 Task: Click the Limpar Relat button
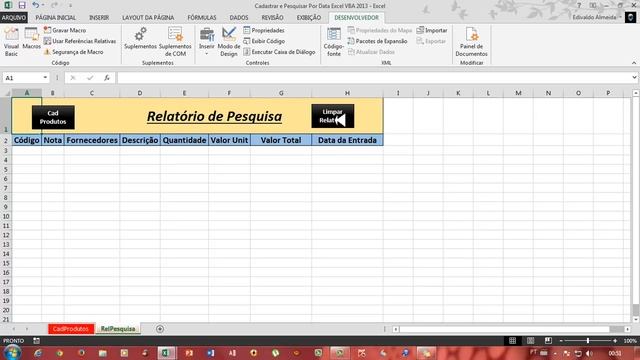[333, 116]
